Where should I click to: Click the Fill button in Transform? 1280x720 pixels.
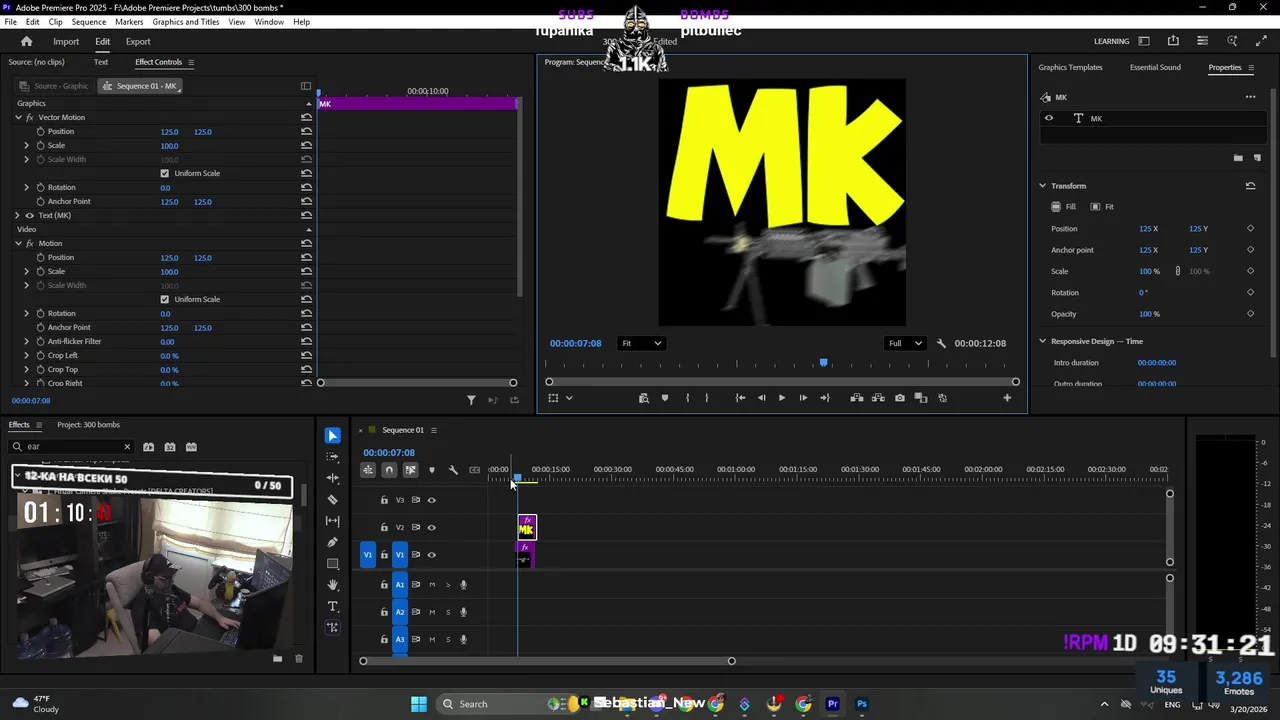(x=1063, y=207)
